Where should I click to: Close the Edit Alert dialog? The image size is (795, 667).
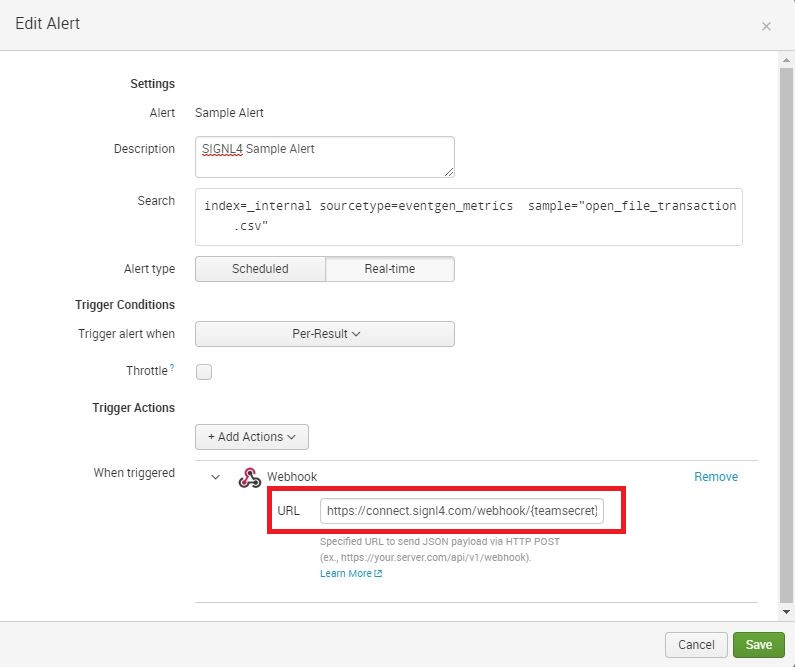tap(766, 26)
